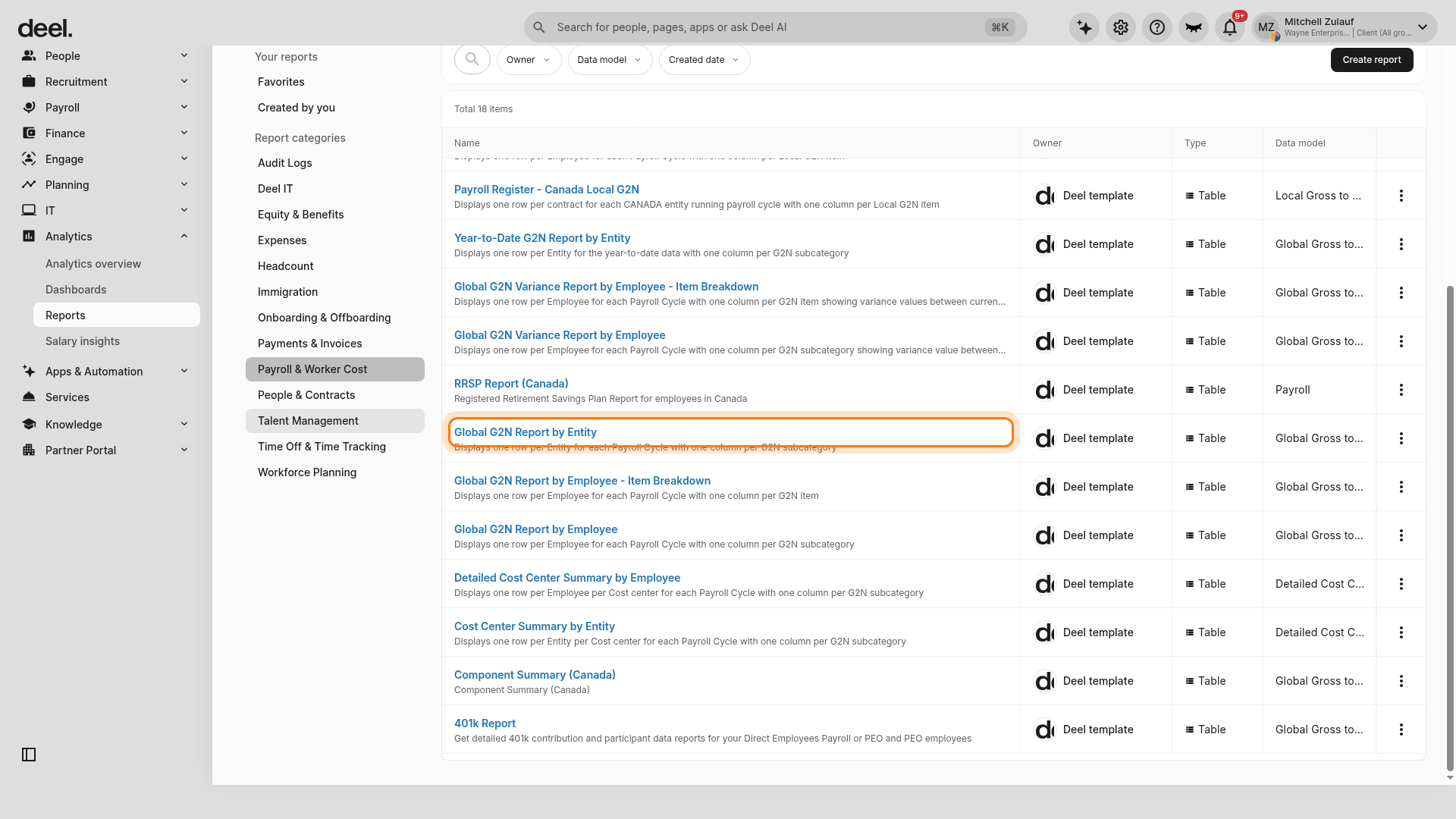
Task: Open more options for Cost Center Summary by Entity
Action: 1401,632
